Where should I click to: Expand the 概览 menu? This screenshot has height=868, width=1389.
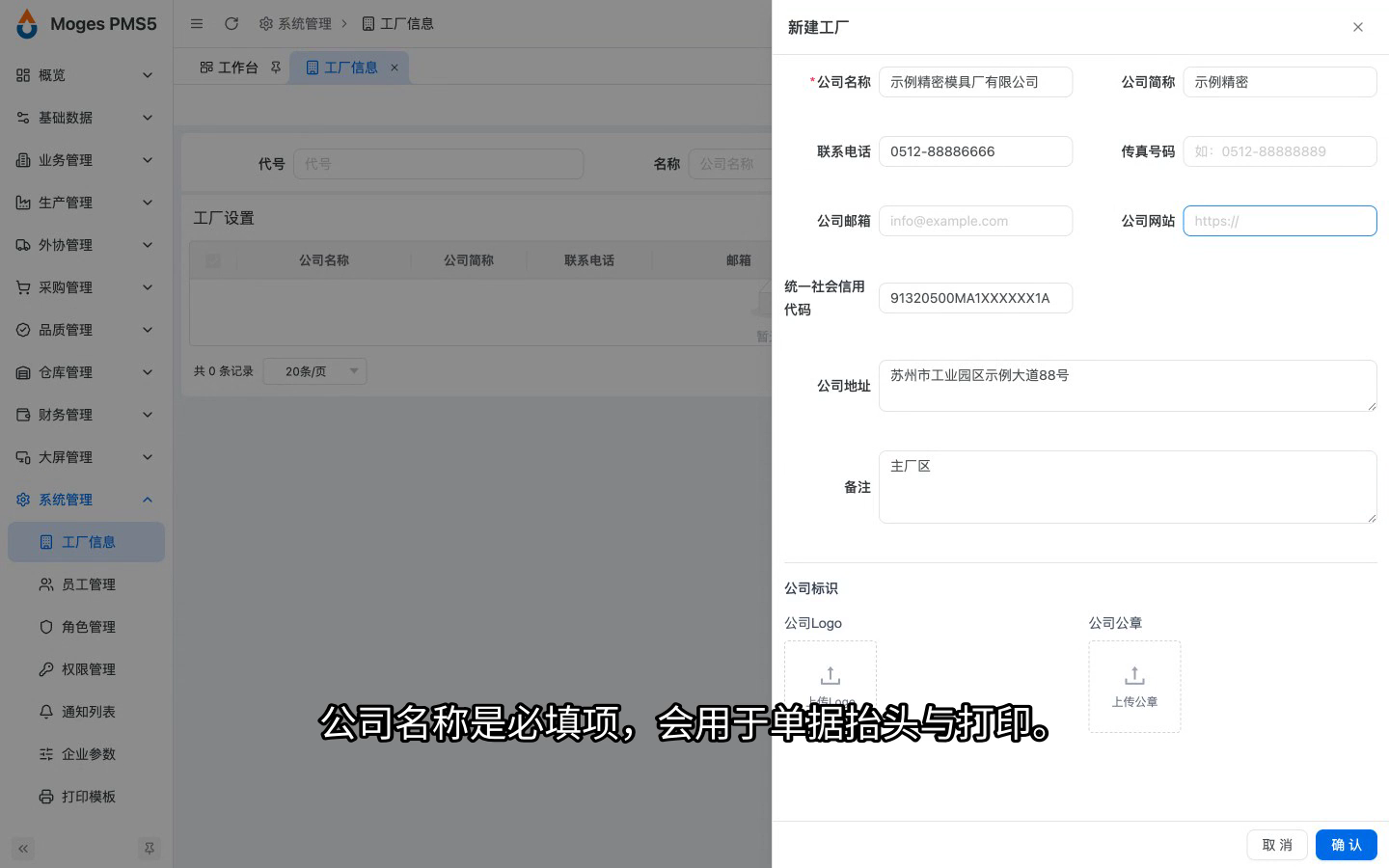pos(87,75)
